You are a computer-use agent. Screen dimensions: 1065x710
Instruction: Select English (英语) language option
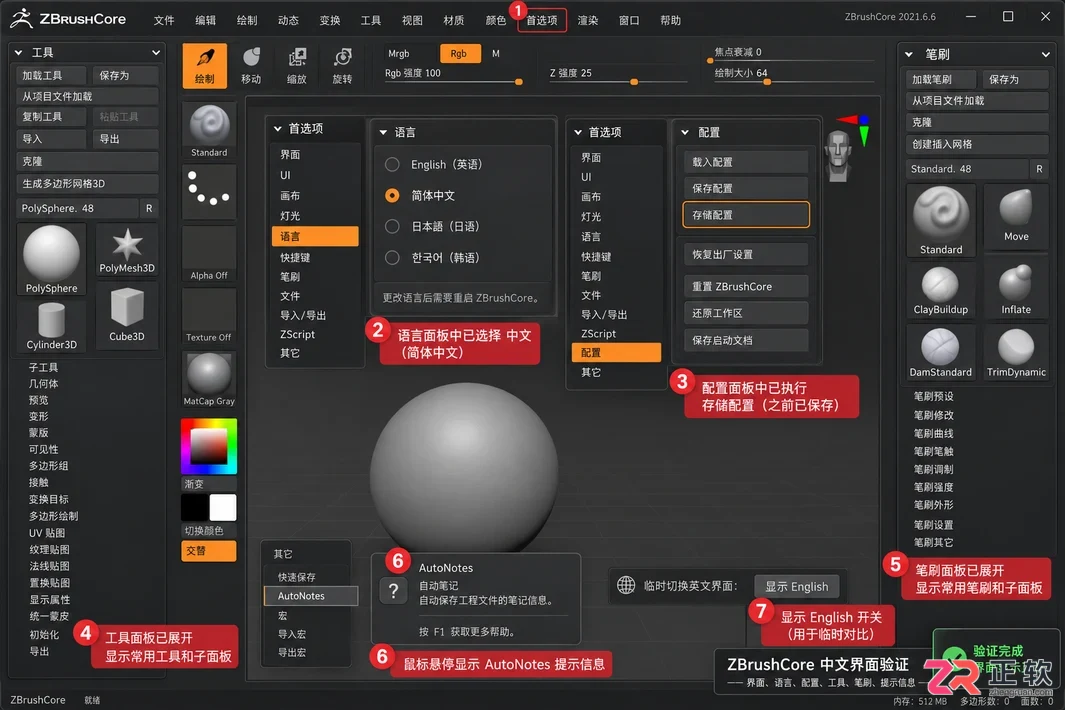tap(392, 164)
